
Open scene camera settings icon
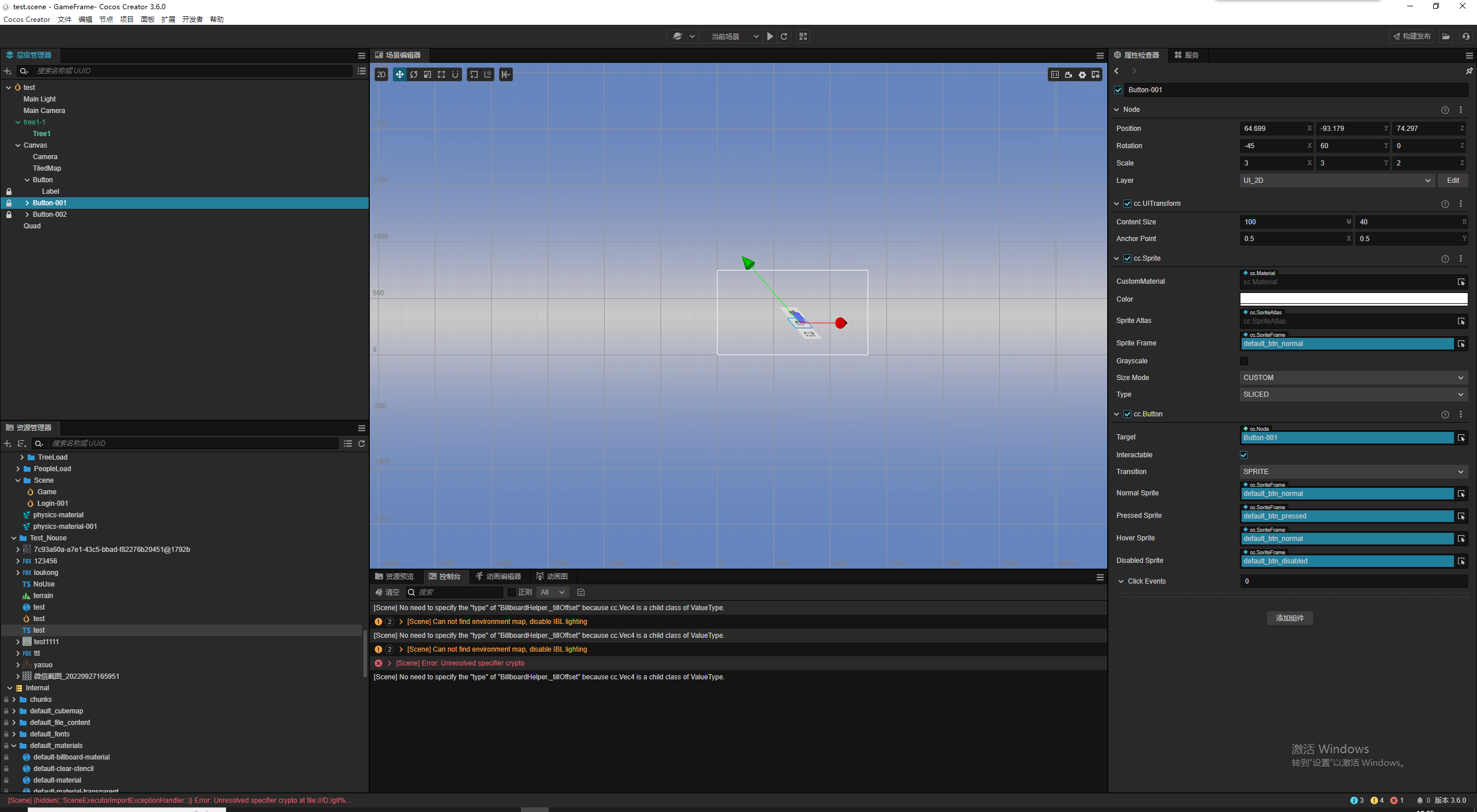(1069, 74)
